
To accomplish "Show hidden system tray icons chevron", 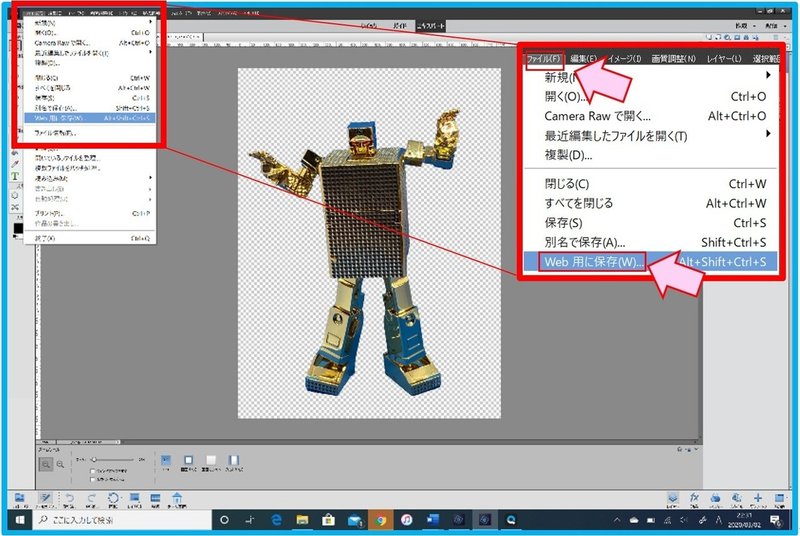I will tap(617, 520).
